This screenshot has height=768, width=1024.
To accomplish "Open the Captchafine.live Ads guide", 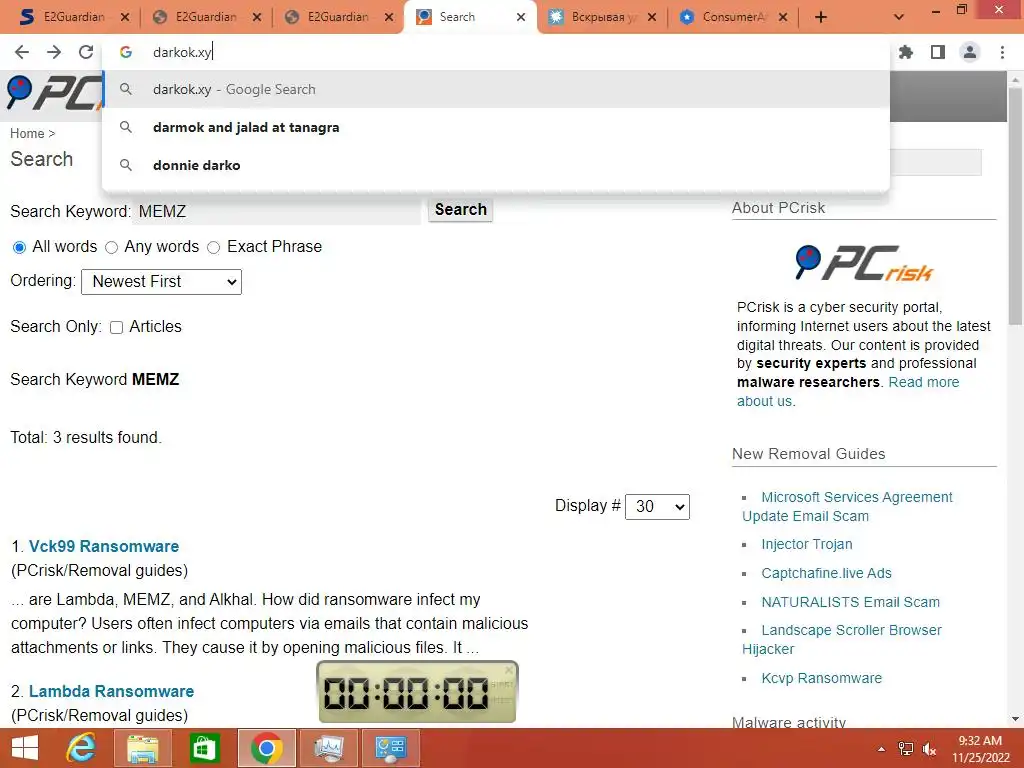I will point(826,573).
